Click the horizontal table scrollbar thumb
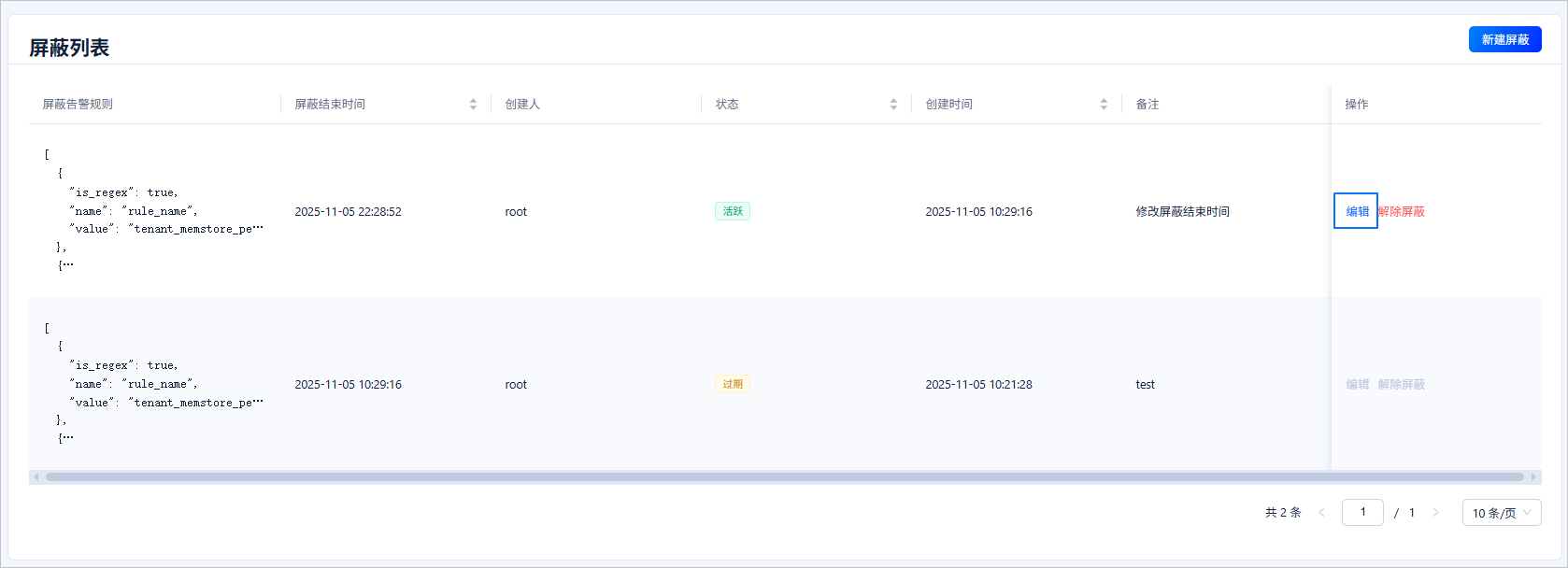The height and width of the screenshot is (568, 1568). (783, 476)
